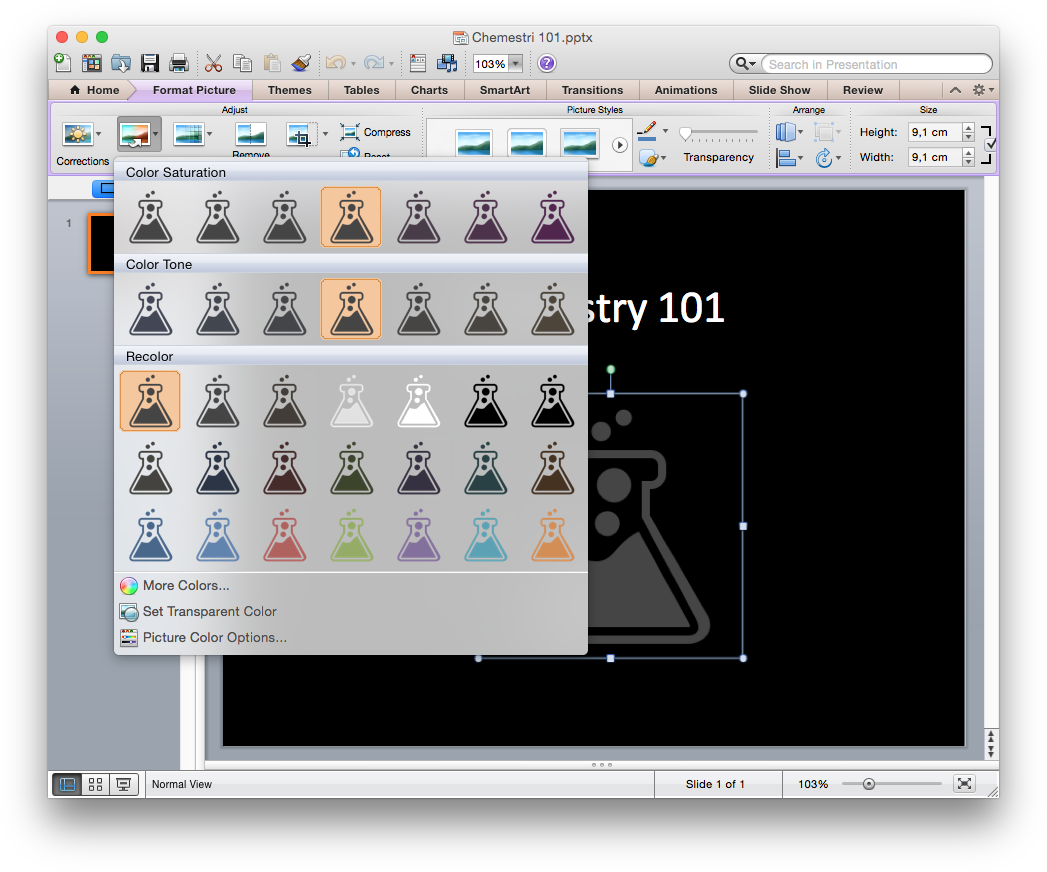Viewport: 1047px width, 872px height.
Task: Select the light green recolor flask
Action: click(351, 535)
